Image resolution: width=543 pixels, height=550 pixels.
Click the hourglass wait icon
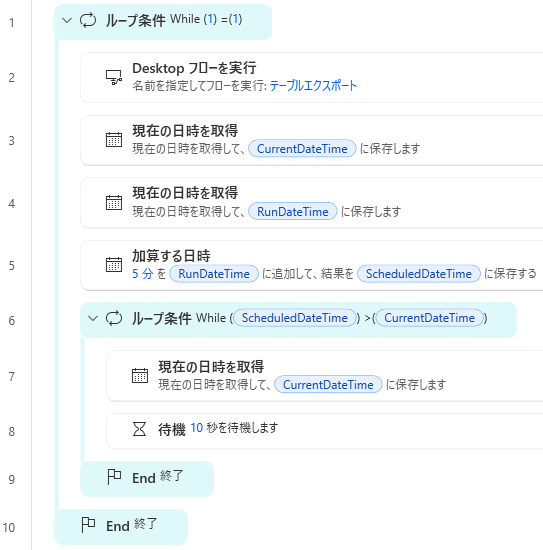point(139,429)
